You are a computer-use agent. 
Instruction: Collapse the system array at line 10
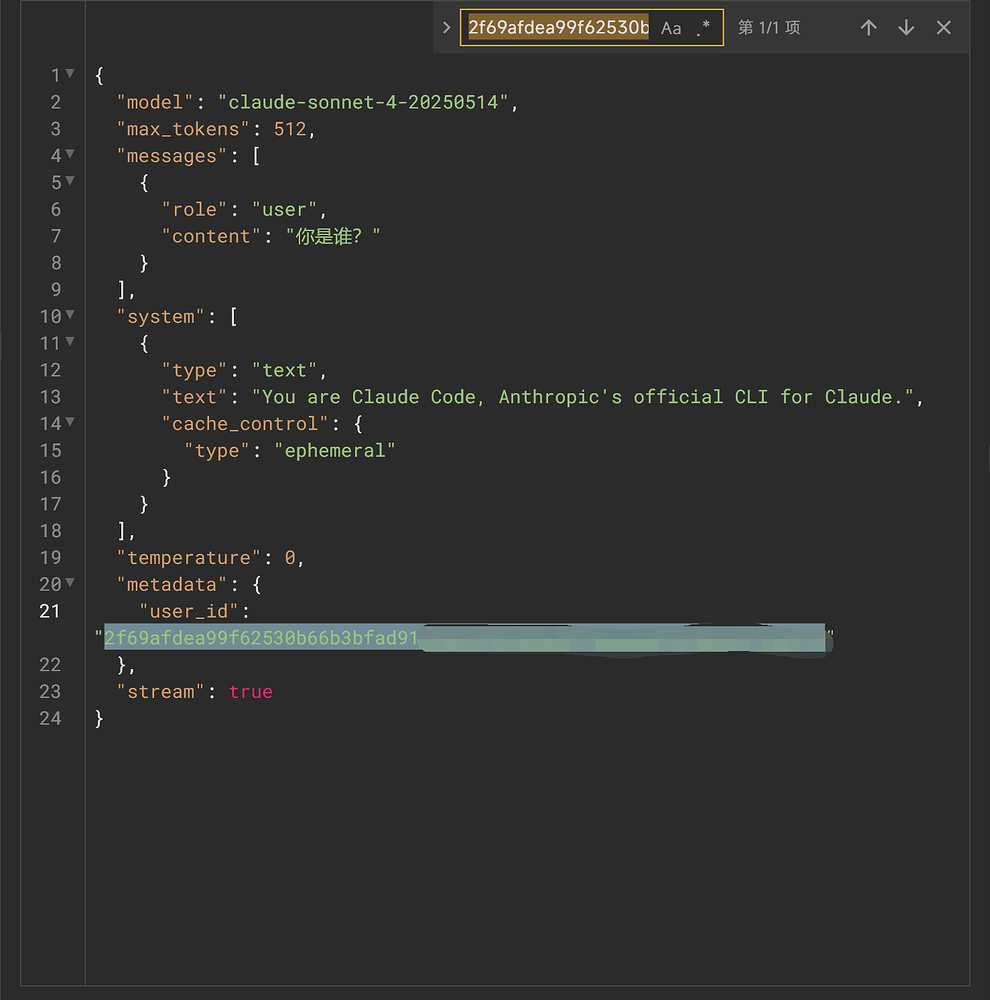[70, 314]
